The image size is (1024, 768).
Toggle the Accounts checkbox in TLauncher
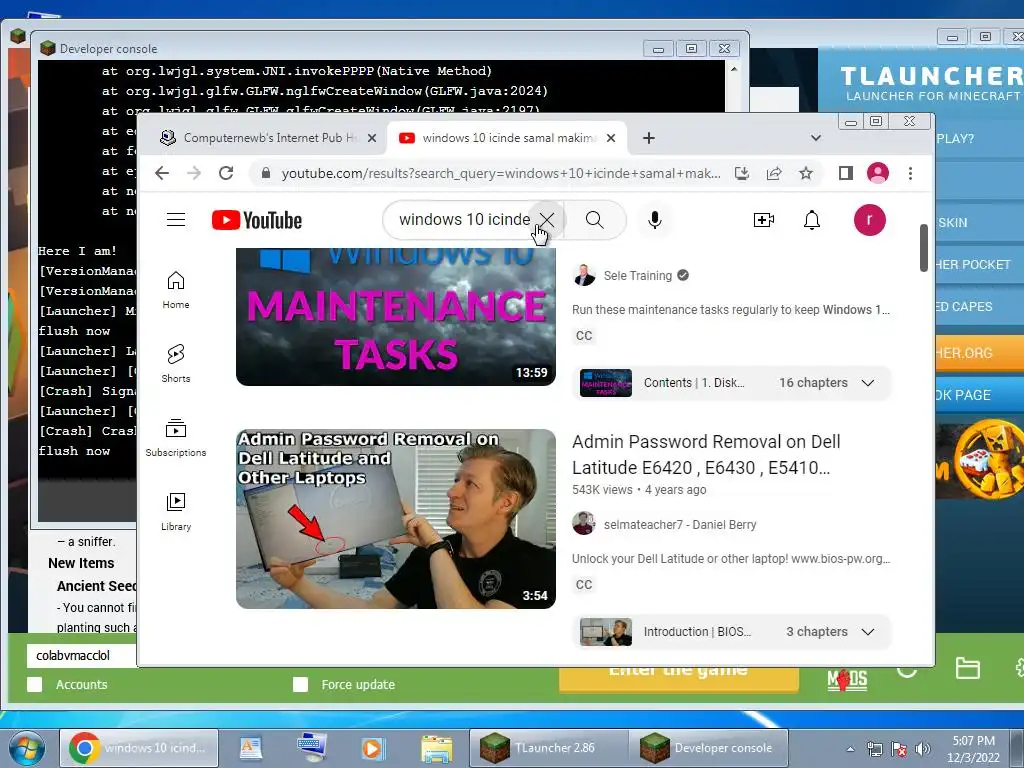(x=35, y=684)
